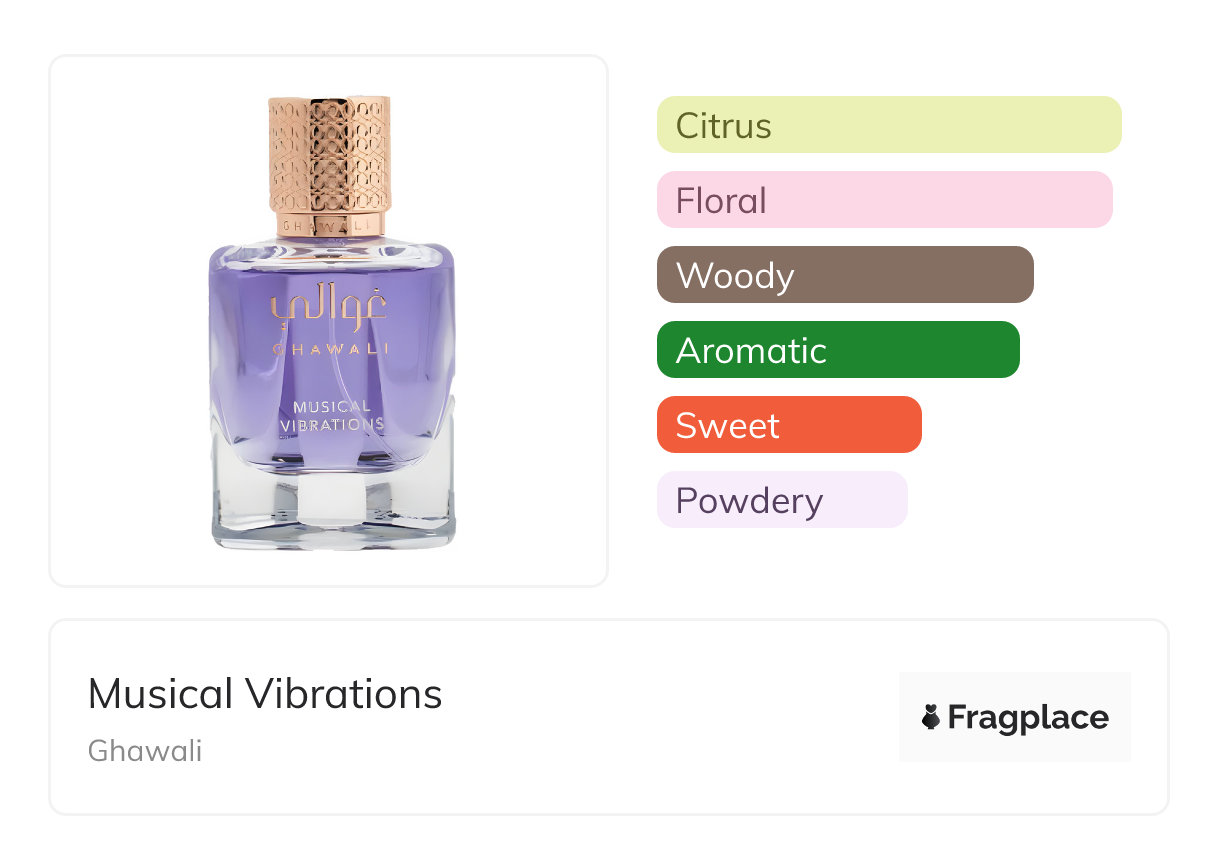Image resolution: width=1218 pixels, height=864 pixels.
Task: Click the Powdery accord bar
Action: click(x=782, y=500)
